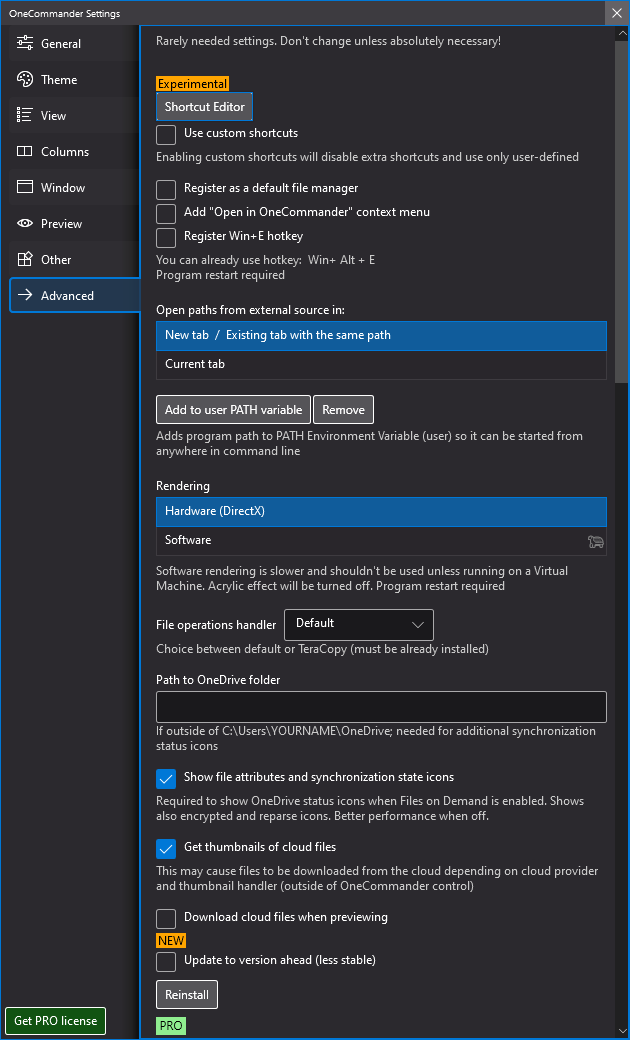Viewport: 630px width, 1040px height.
Task: Click the View list icon in sidebar
Action: point(25,116)
